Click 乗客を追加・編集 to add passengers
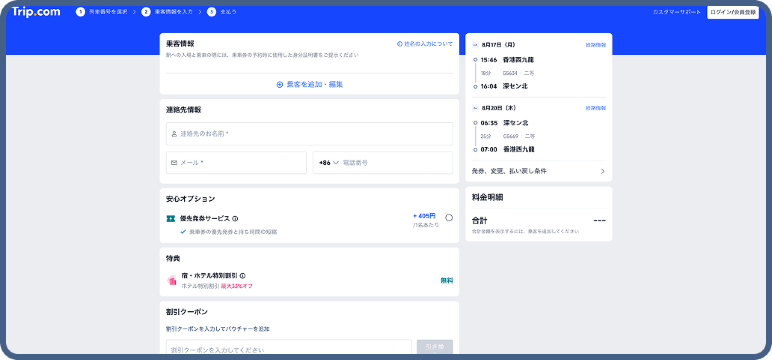The image size is (772, 360). (309, 84)
